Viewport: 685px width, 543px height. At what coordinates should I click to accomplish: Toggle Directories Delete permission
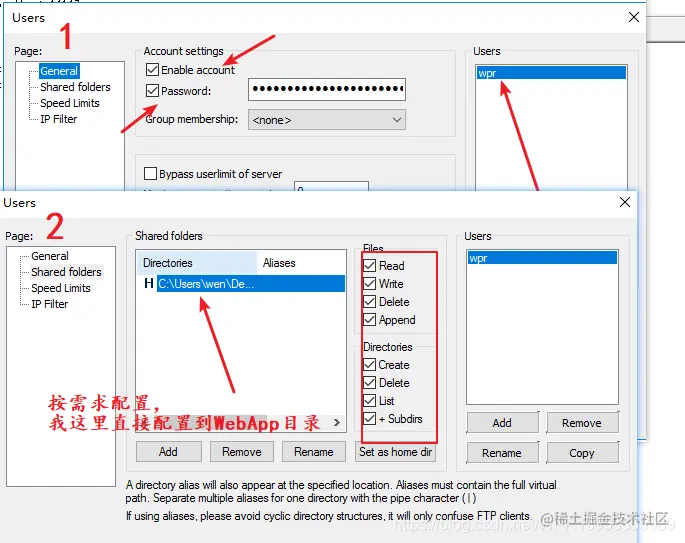[370, 383]
